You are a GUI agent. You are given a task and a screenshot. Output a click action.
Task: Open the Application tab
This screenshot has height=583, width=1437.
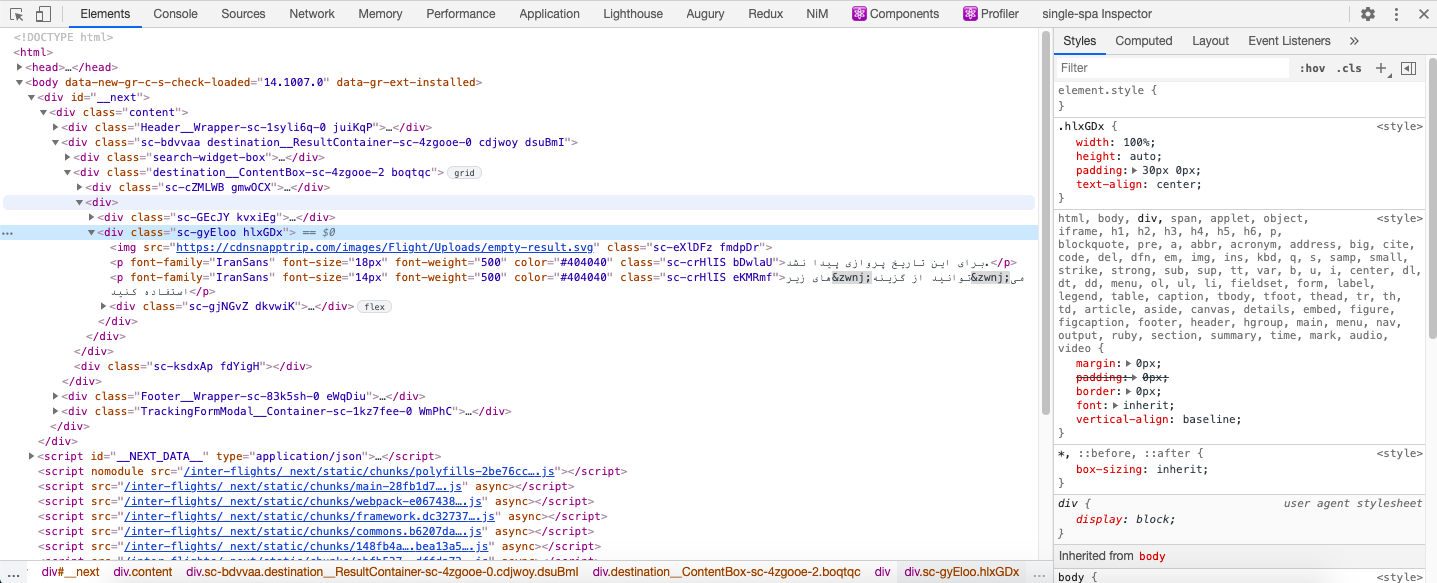[x=550, y=14]
